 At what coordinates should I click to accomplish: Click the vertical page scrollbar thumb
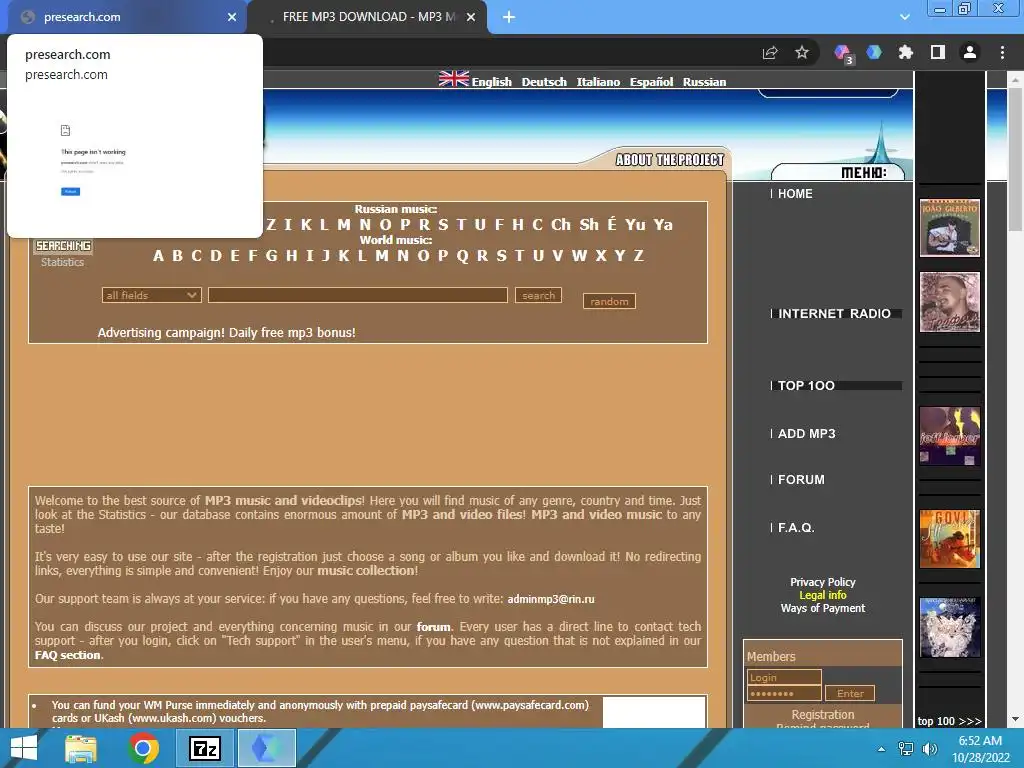[1015, 160]
